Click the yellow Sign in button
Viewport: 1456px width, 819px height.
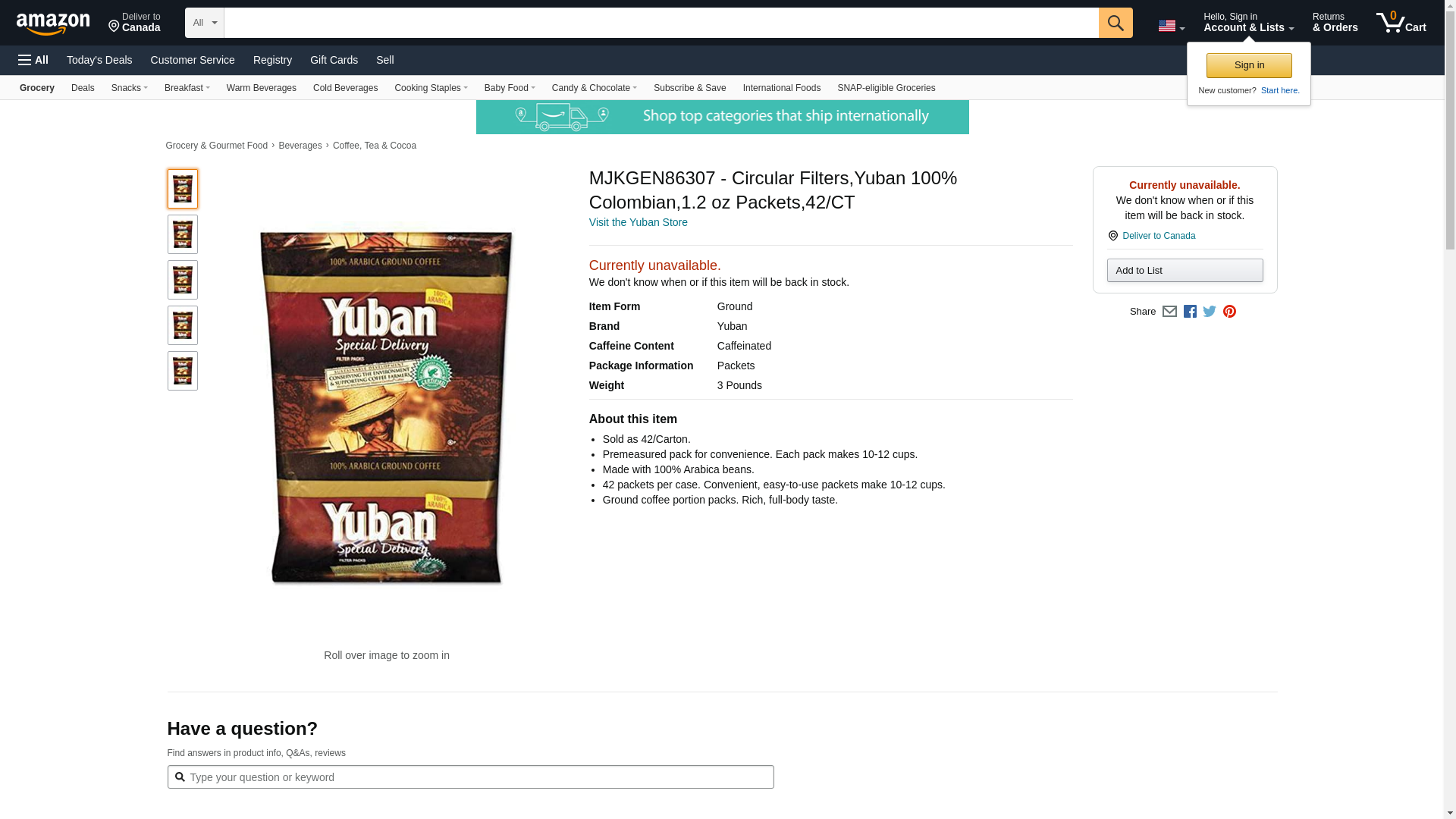(1249, 65)
